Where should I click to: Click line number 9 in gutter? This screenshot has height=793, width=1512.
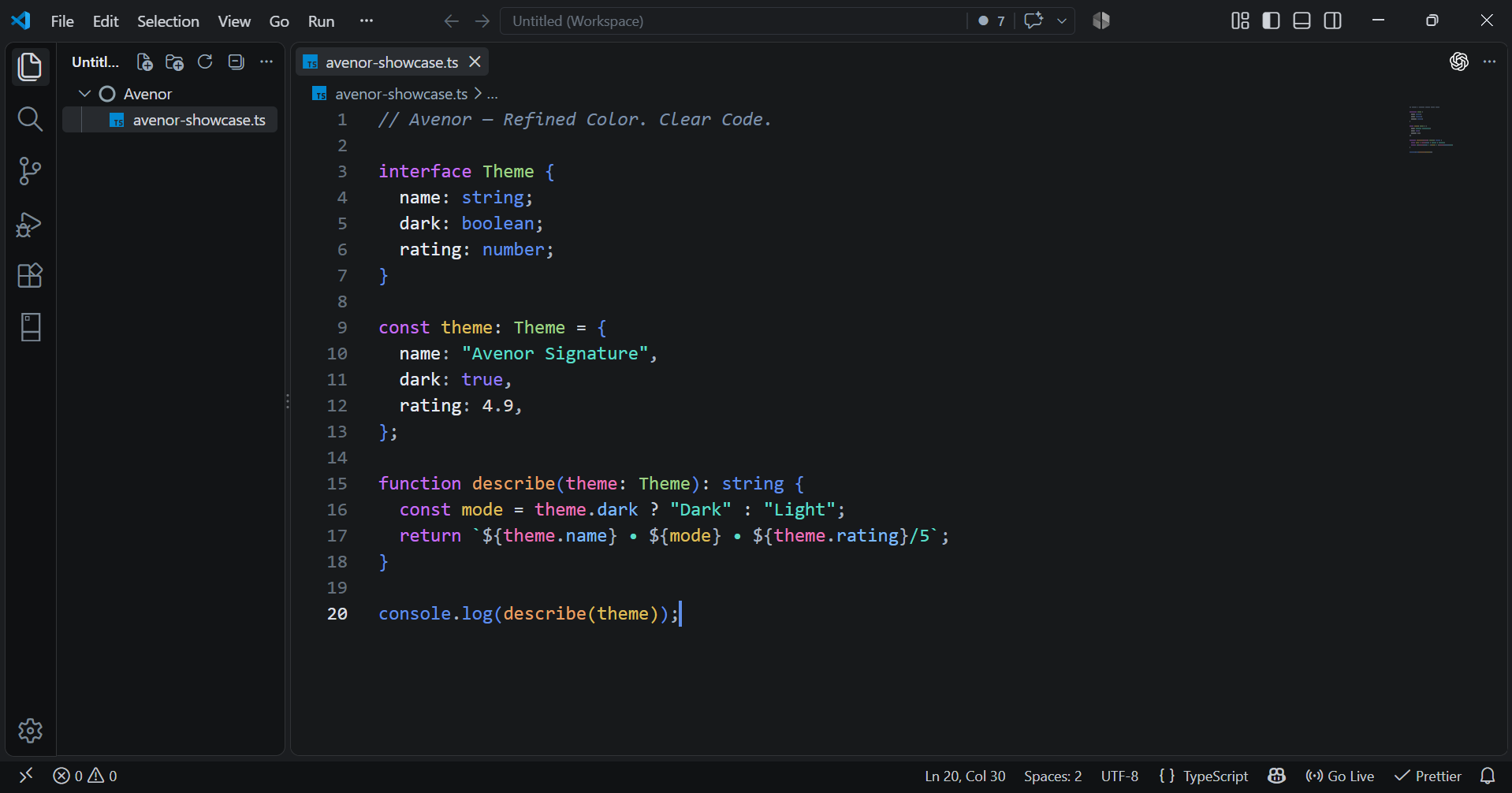pos(342,328)
